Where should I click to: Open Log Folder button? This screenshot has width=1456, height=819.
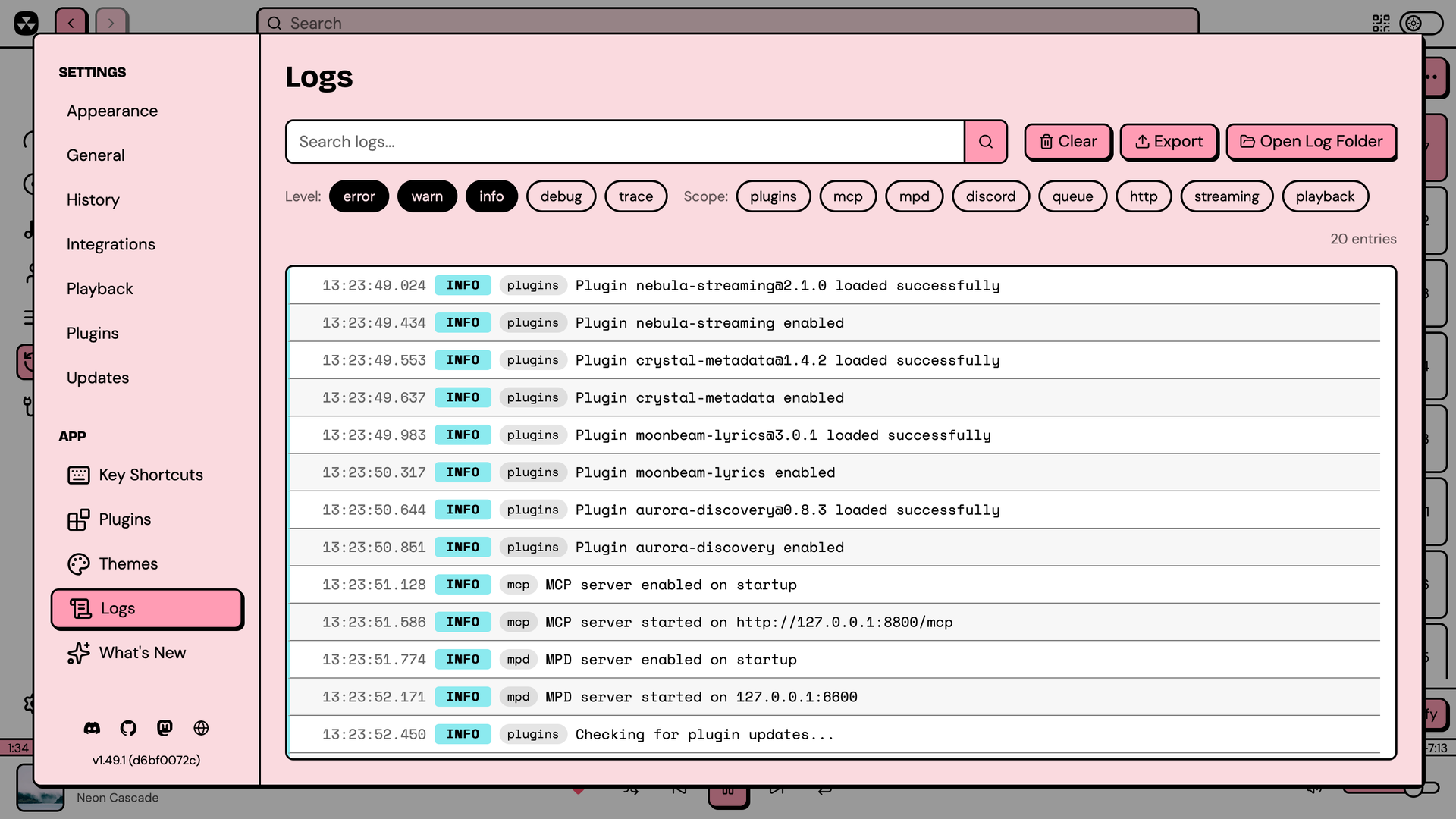(x=1311, y=142)
